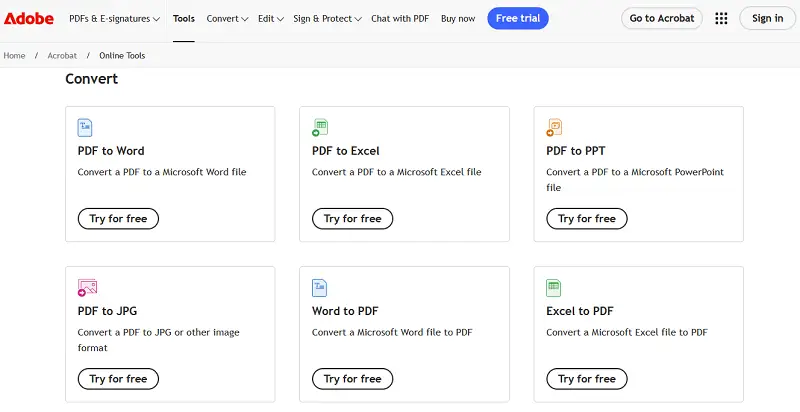Try PDF to Excel for free
Screen dimensions: 800x412
353,219
